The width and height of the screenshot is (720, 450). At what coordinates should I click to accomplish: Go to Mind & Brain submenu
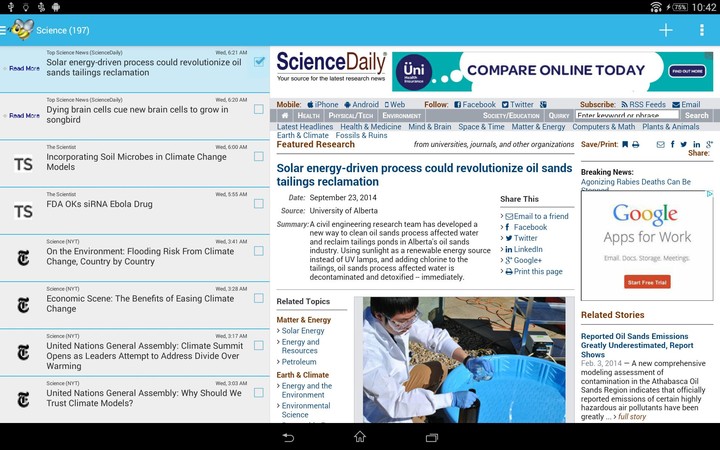coord(430,127)
